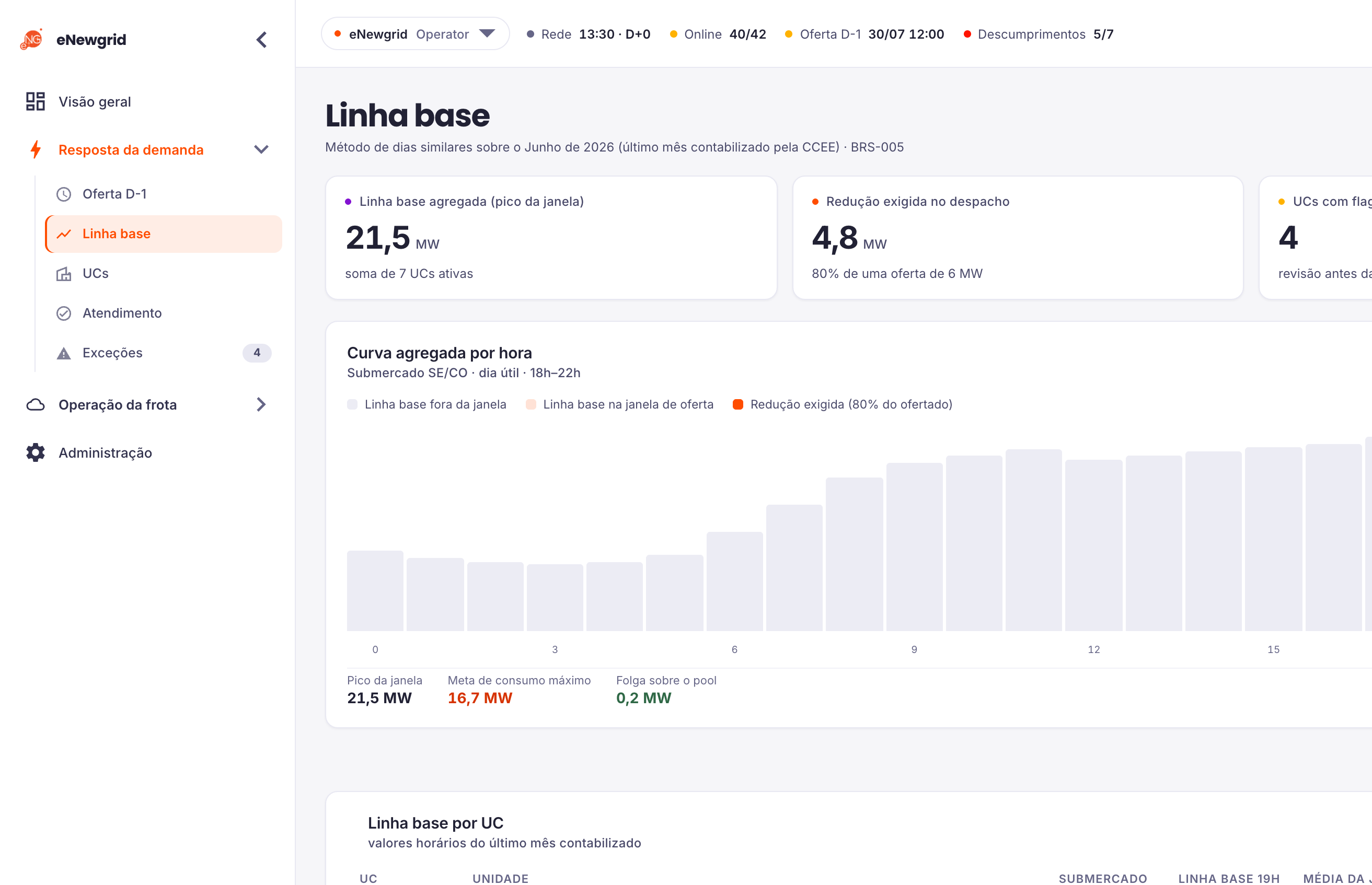Image resolution: width=1372 pixels, height=885 pixels.
Task: Open the eNewgrid Operator role dropdown
Action: [415, 34]
